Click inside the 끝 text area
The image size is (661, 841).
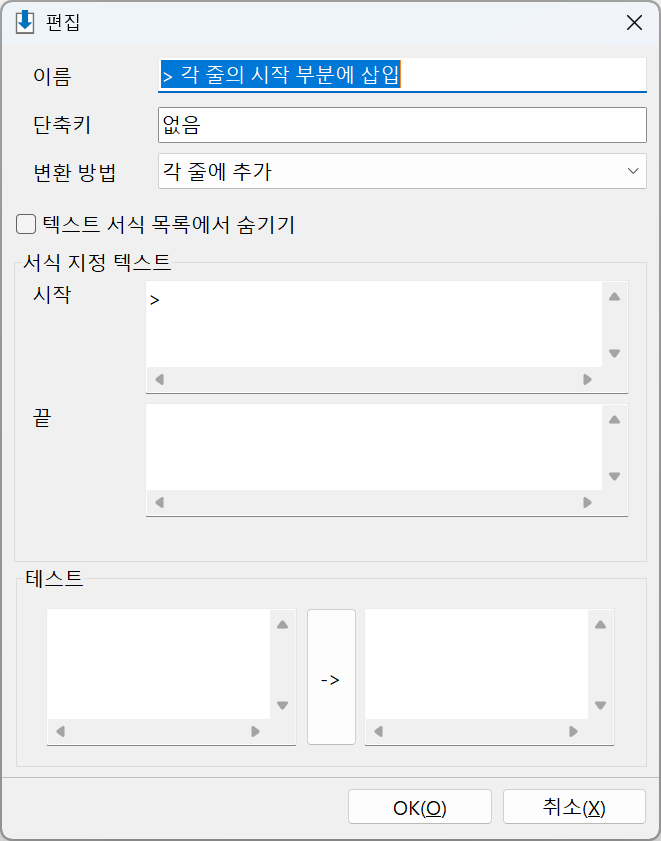374,447
